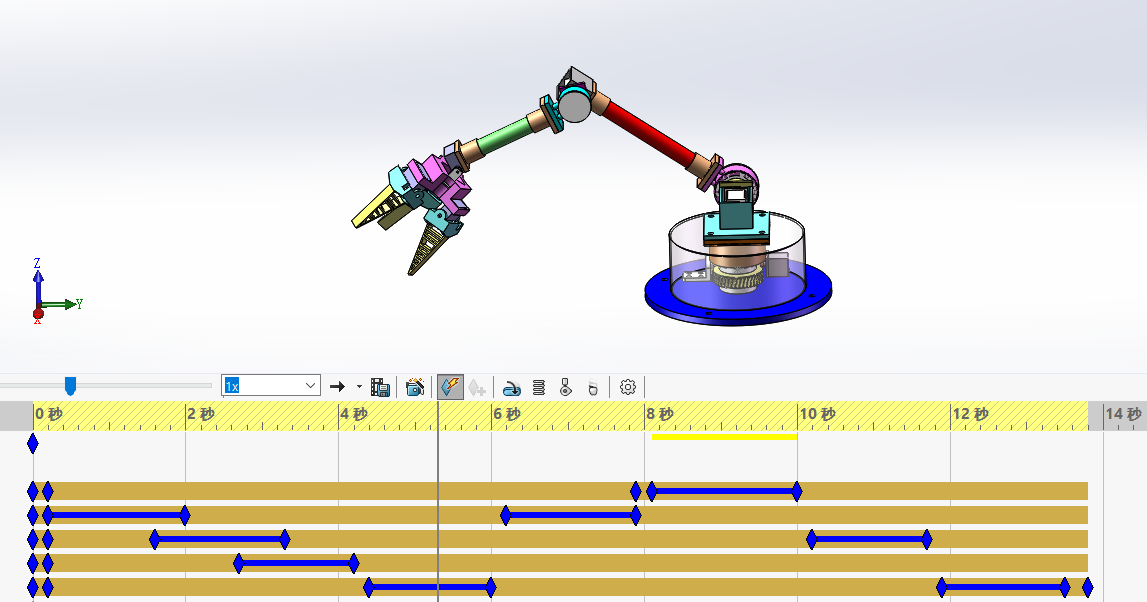Click the 8 秒 mark on timeline ruler
Viewport: 1147px width, 602px height.
tap(660, 414)
